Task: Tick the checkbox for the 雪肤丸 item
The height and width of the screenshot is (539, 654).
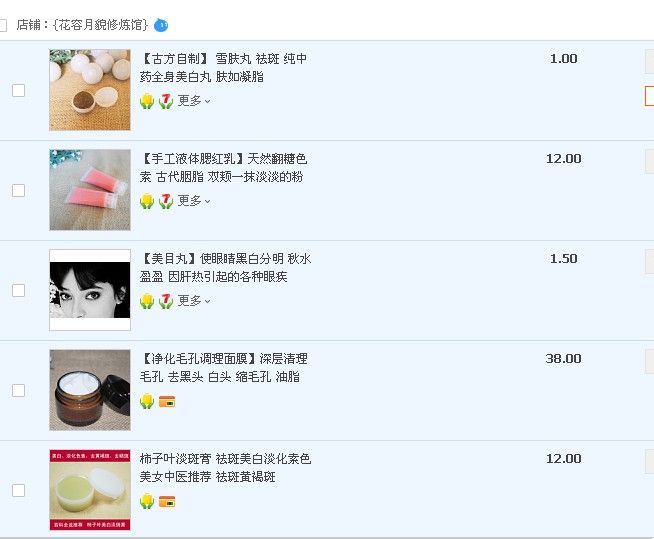Action: (x=18, y=90)
